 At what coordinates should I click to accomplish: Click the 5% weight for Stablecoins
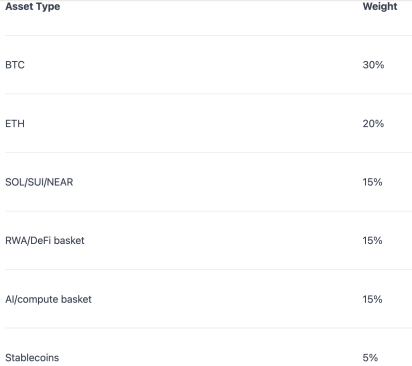[370, 358]
